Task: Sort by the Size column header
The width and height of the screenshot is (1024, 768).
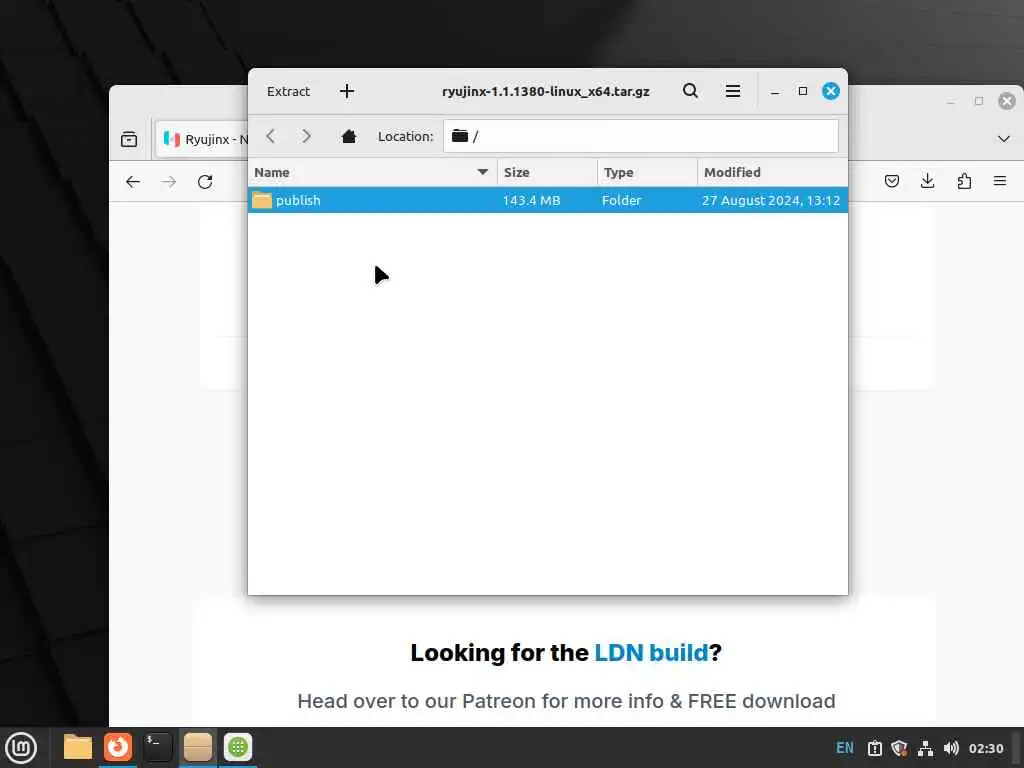Action: click(547, 172)
